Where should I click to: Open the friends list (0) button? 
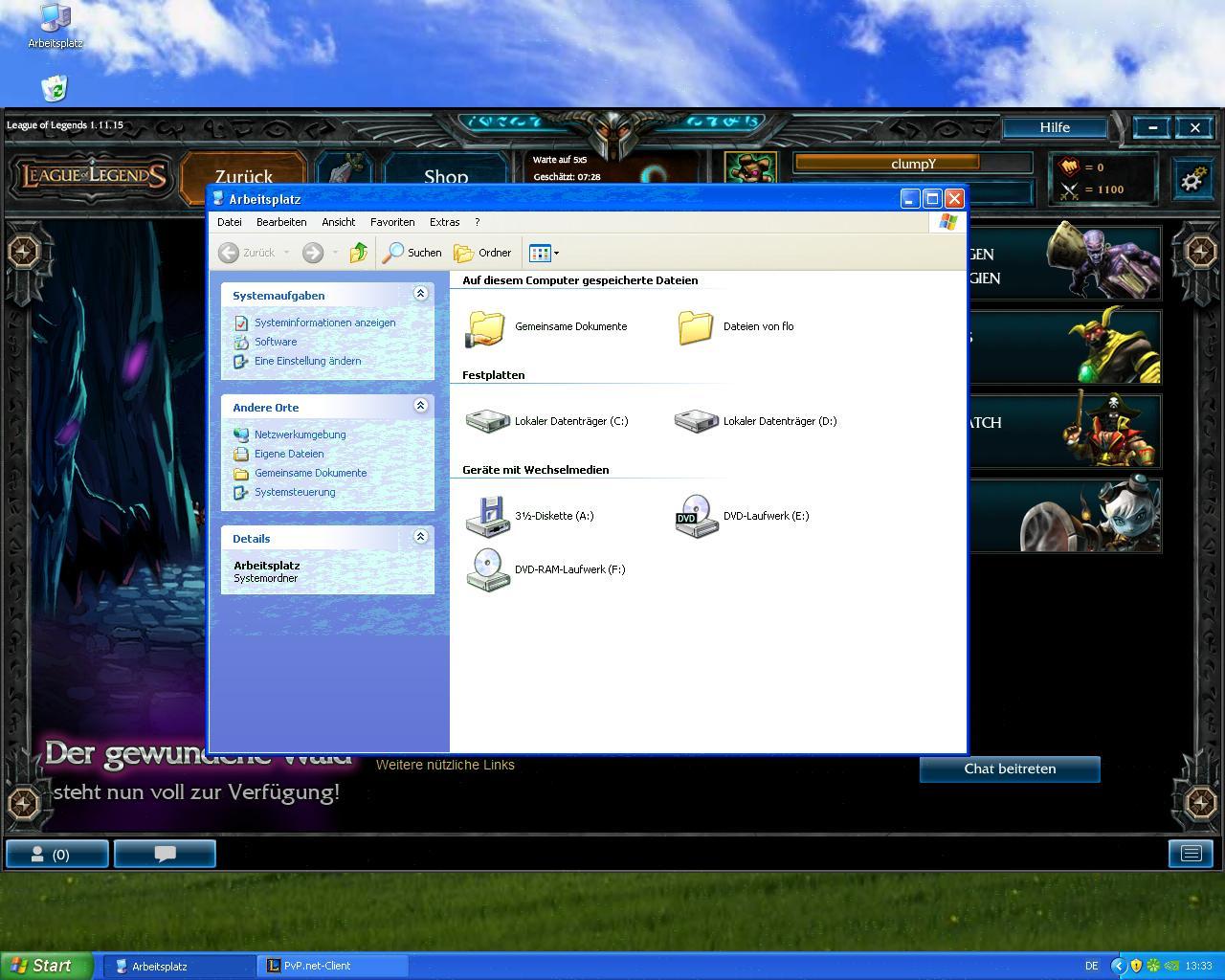click(57, 854)
